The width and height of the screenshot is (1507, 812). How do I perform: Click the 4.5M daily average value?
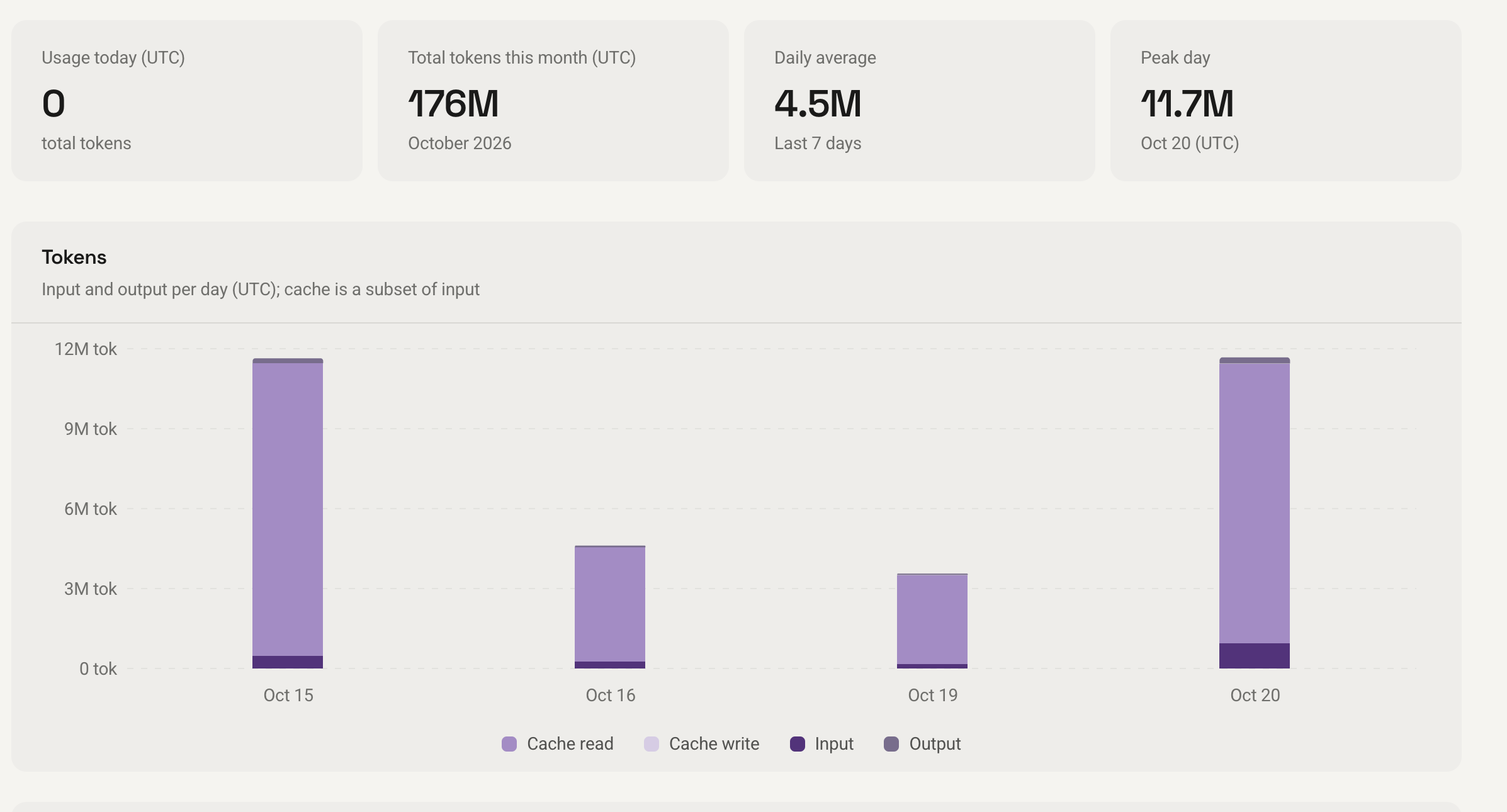(818, 103)
